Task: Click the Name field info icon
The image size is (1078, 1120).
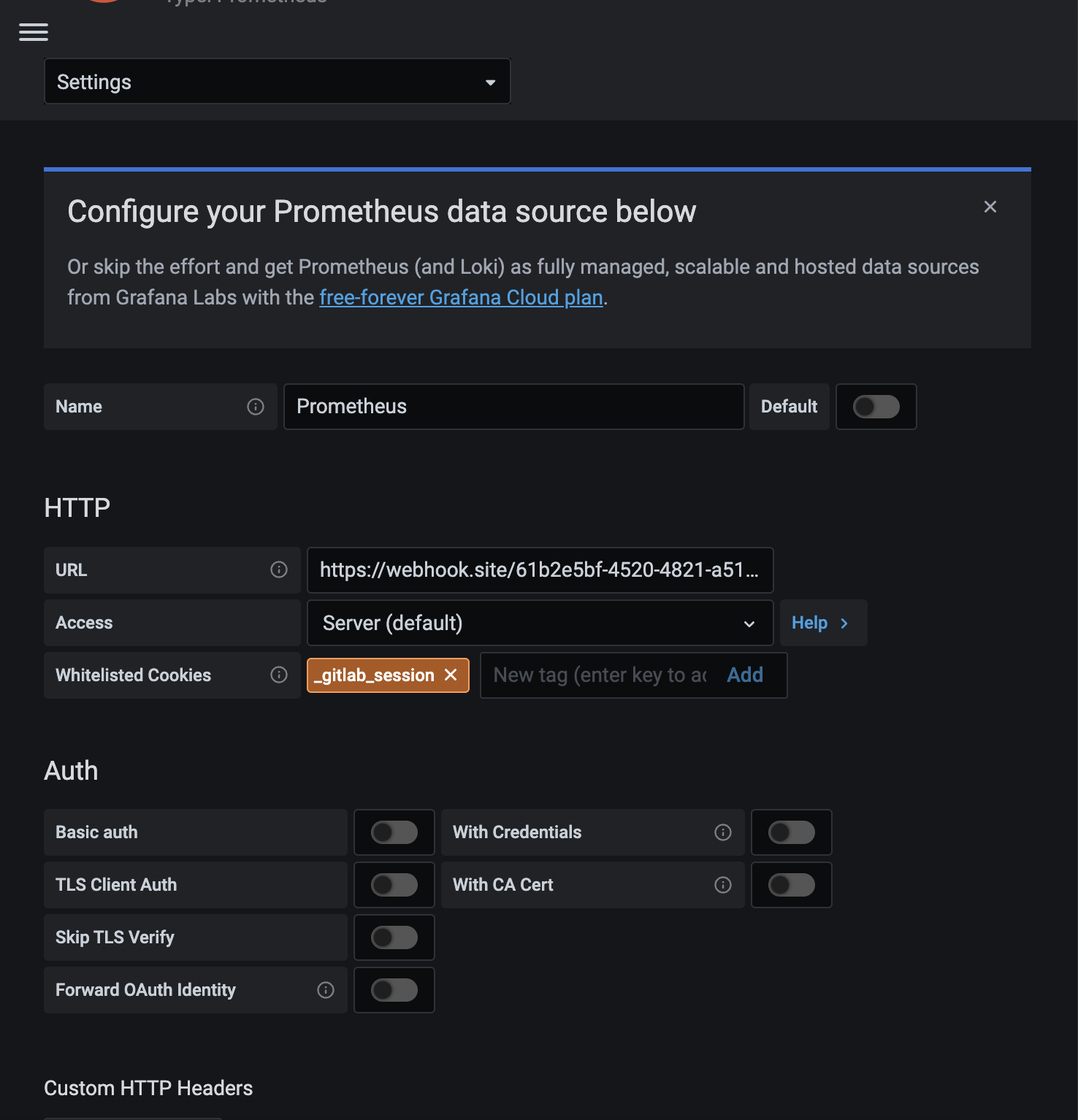Action: click(x=256, y=407)
